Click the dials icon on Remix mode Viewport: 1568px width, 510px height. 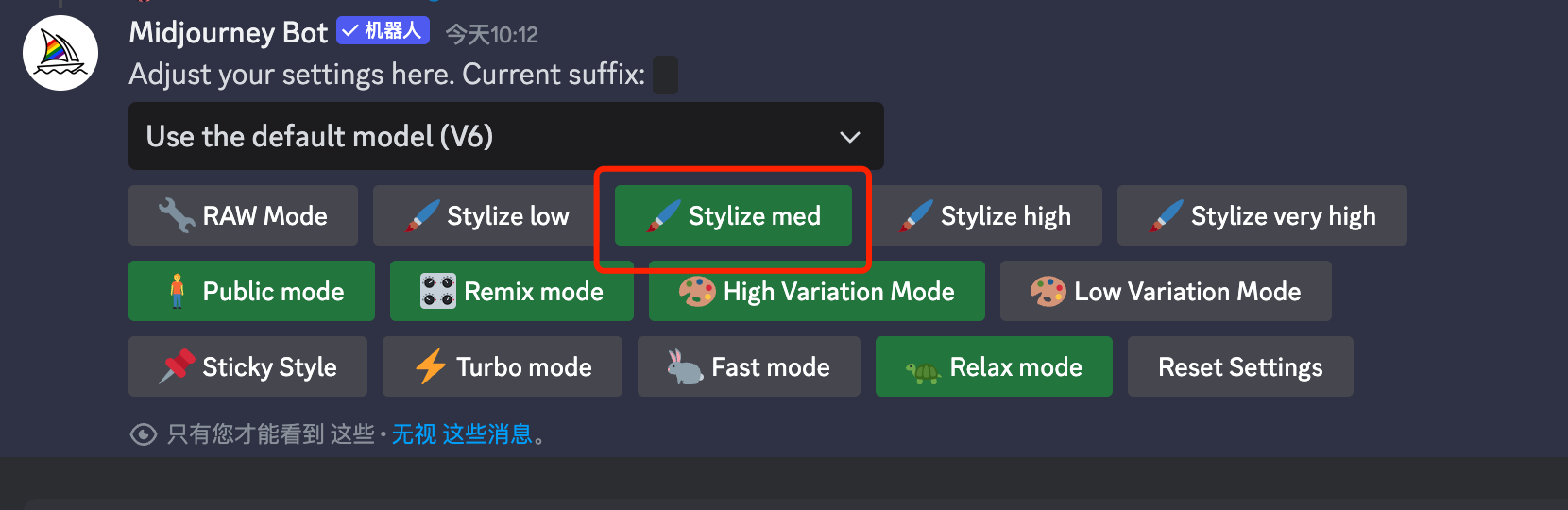coord(438,291)
